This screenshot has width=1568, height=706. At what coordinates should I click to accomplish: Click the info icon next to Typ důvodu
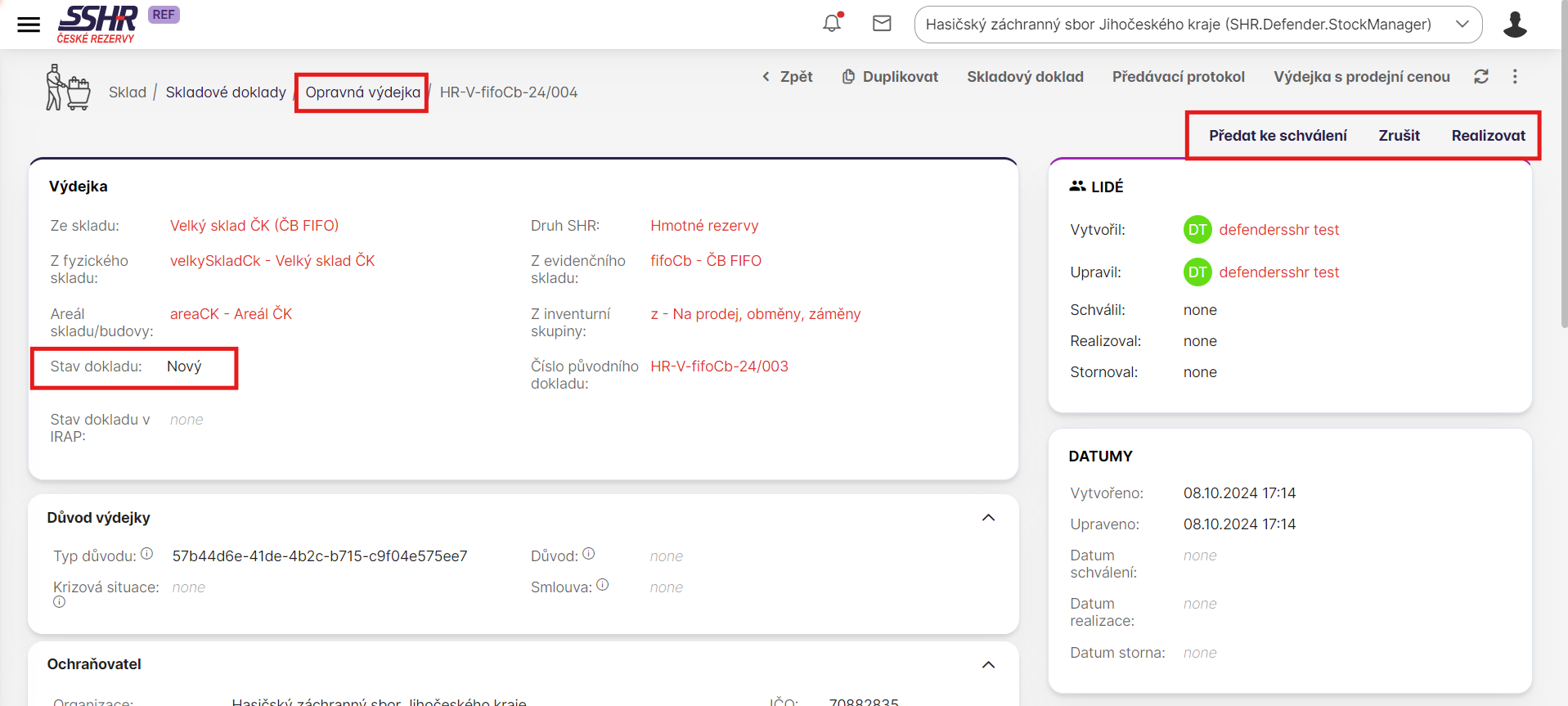click(147, 554)
